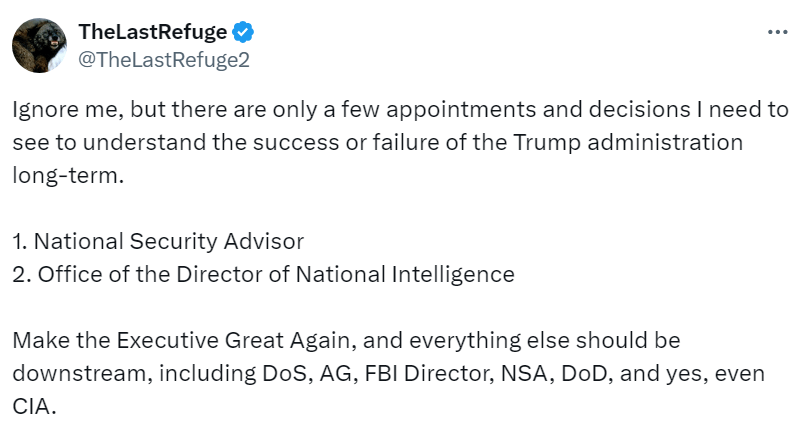Click the final word "CIA." in tweet
802x427 pixels.
pos(34,404)
